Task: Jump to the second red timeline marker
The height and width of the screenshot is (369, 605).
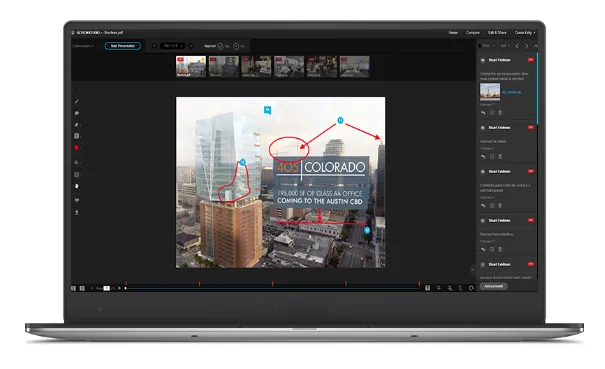Action: (x=199, y=284)
